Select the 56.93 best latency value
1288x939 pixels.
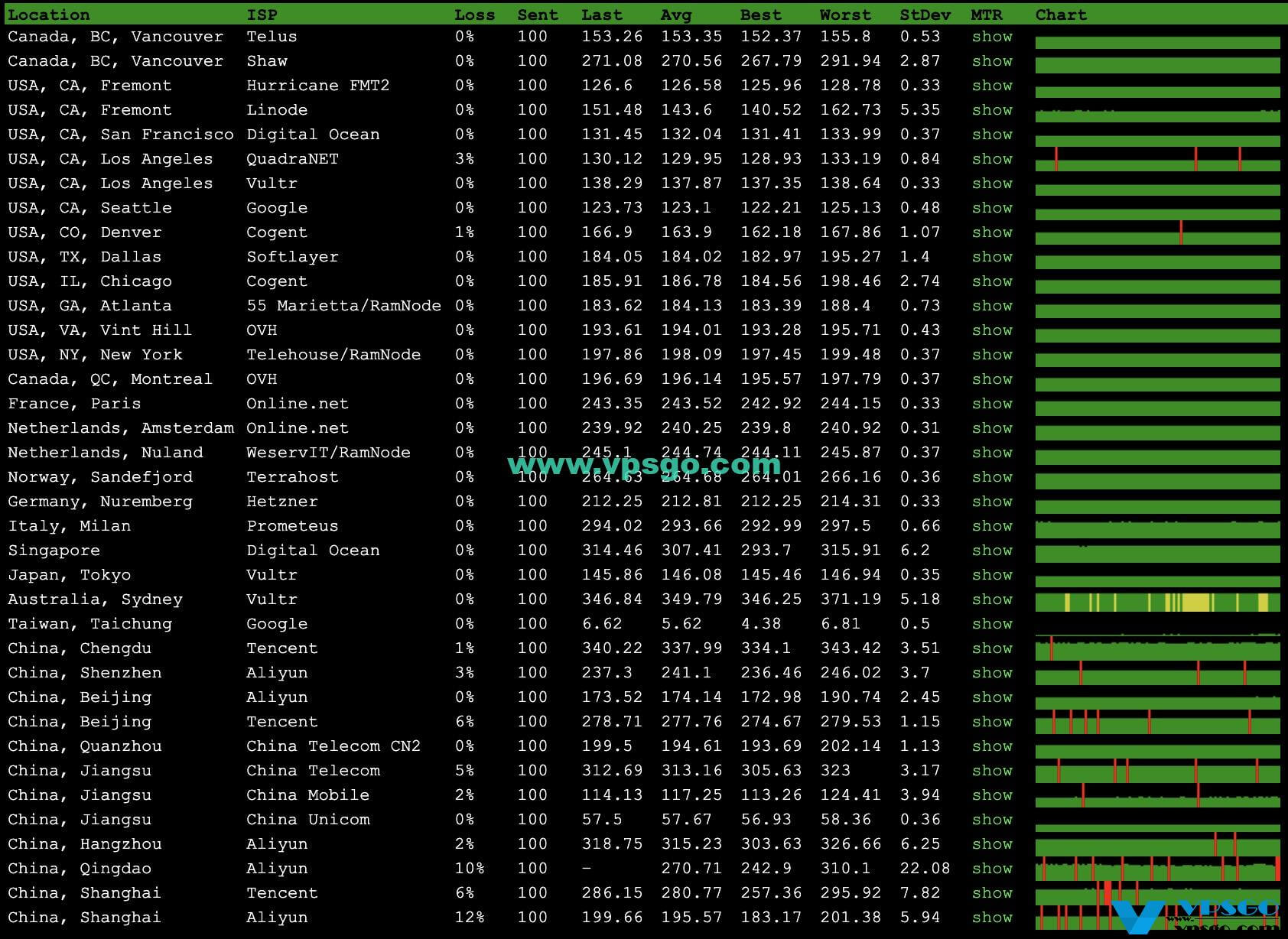766,820
